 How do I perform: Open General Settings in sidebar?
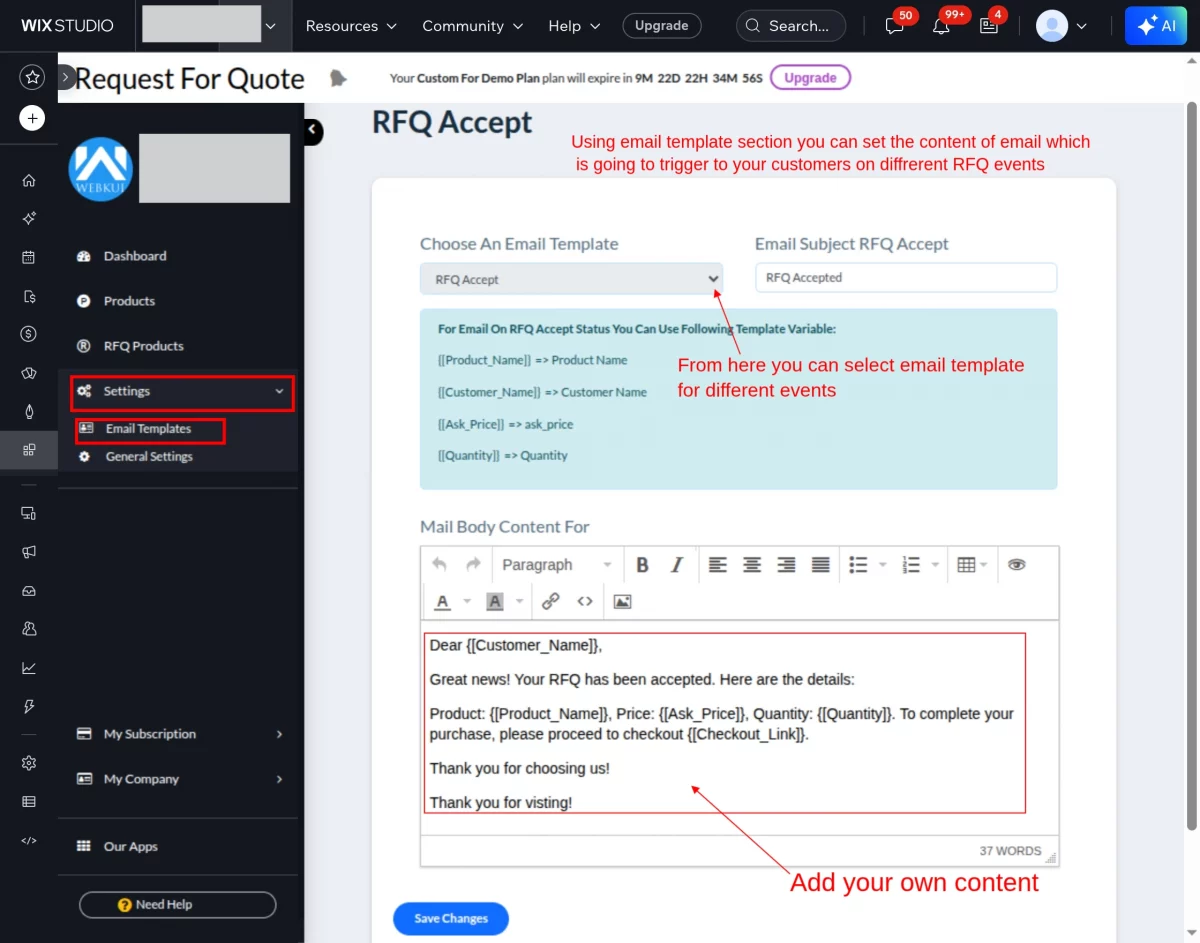(149, 457)
